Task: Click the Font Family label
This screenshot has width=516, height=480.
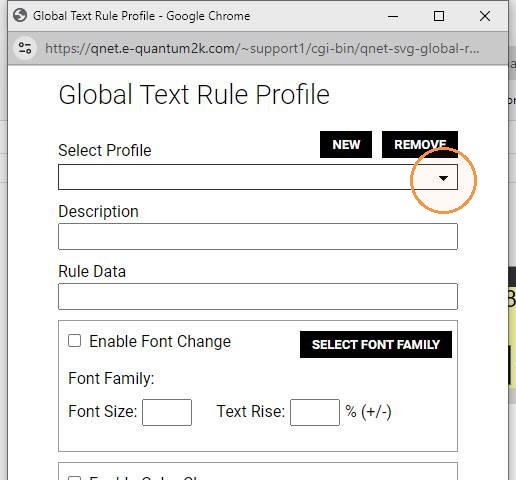Action: coord(111,379)
